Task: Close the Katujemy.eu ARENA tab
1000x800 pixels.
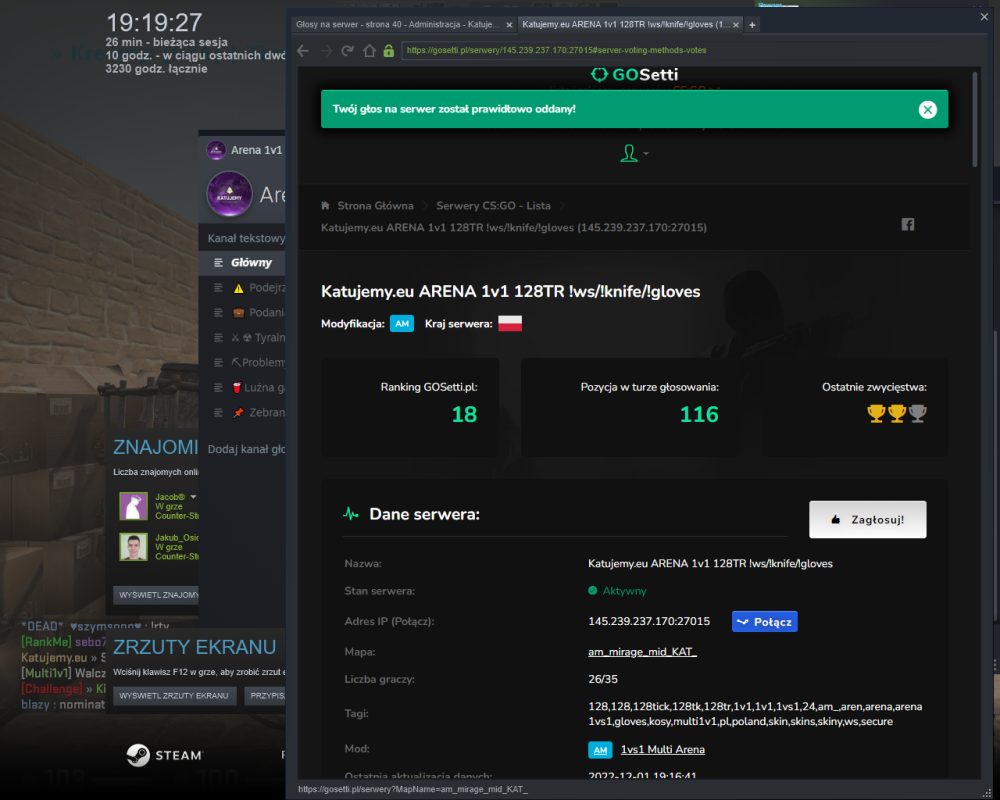Action: pos(736,25)
